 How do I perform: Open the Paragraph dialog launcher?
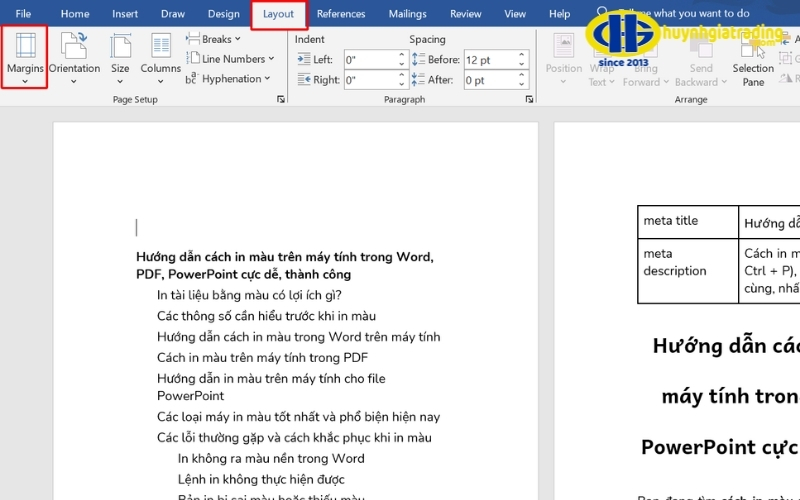click(x=529, y=99)
